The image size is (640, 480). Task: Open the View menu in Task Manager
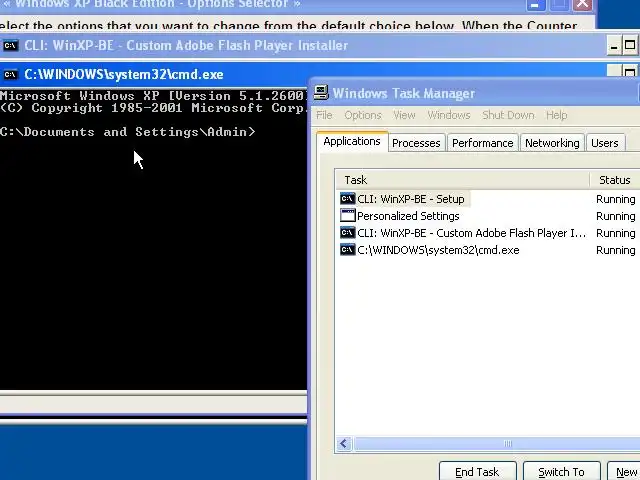point(404,115)
